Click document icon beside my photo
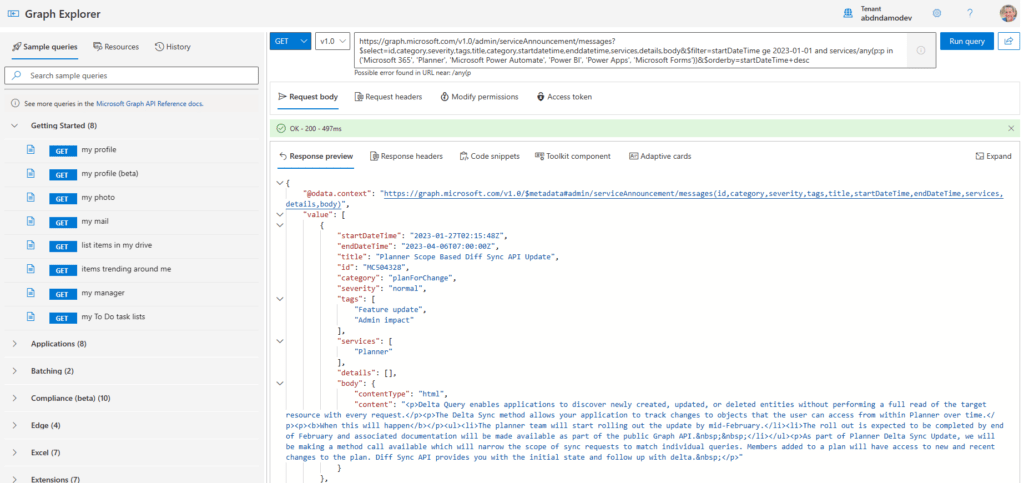1024x483 pixels. (30, 197)
